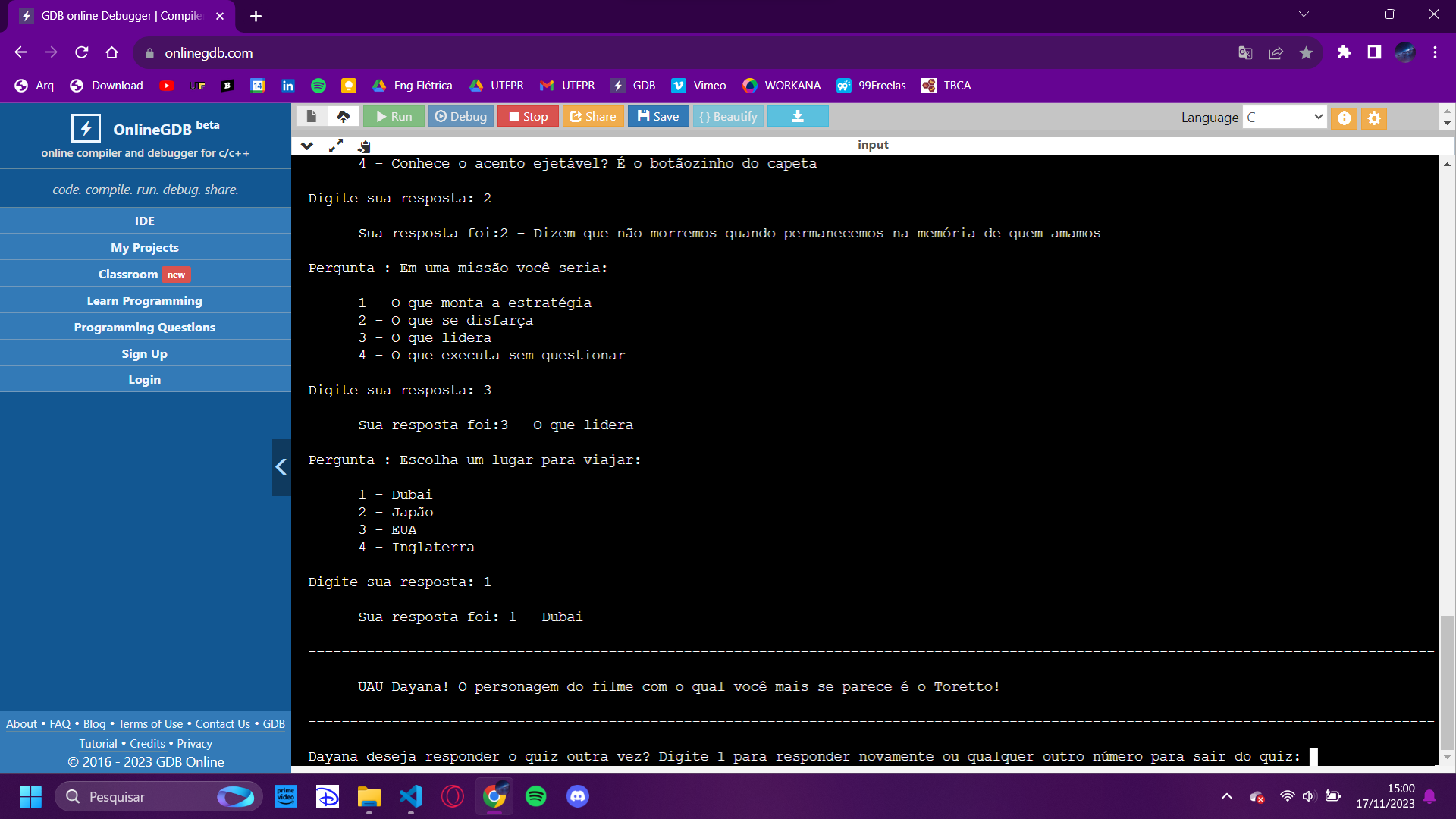
Task: Click the orange info icon
Action: [x=1344, y=118]
